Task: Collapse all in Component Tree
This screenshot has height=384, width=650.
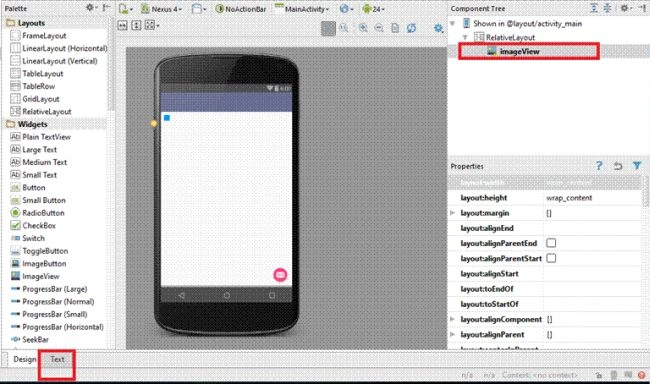Action: (x=607, y=8)
